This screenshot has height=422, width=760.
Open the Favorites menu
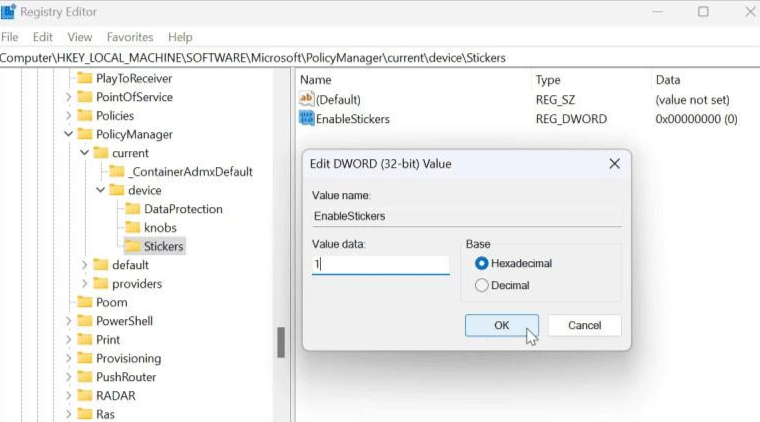(x=130, y=37)
